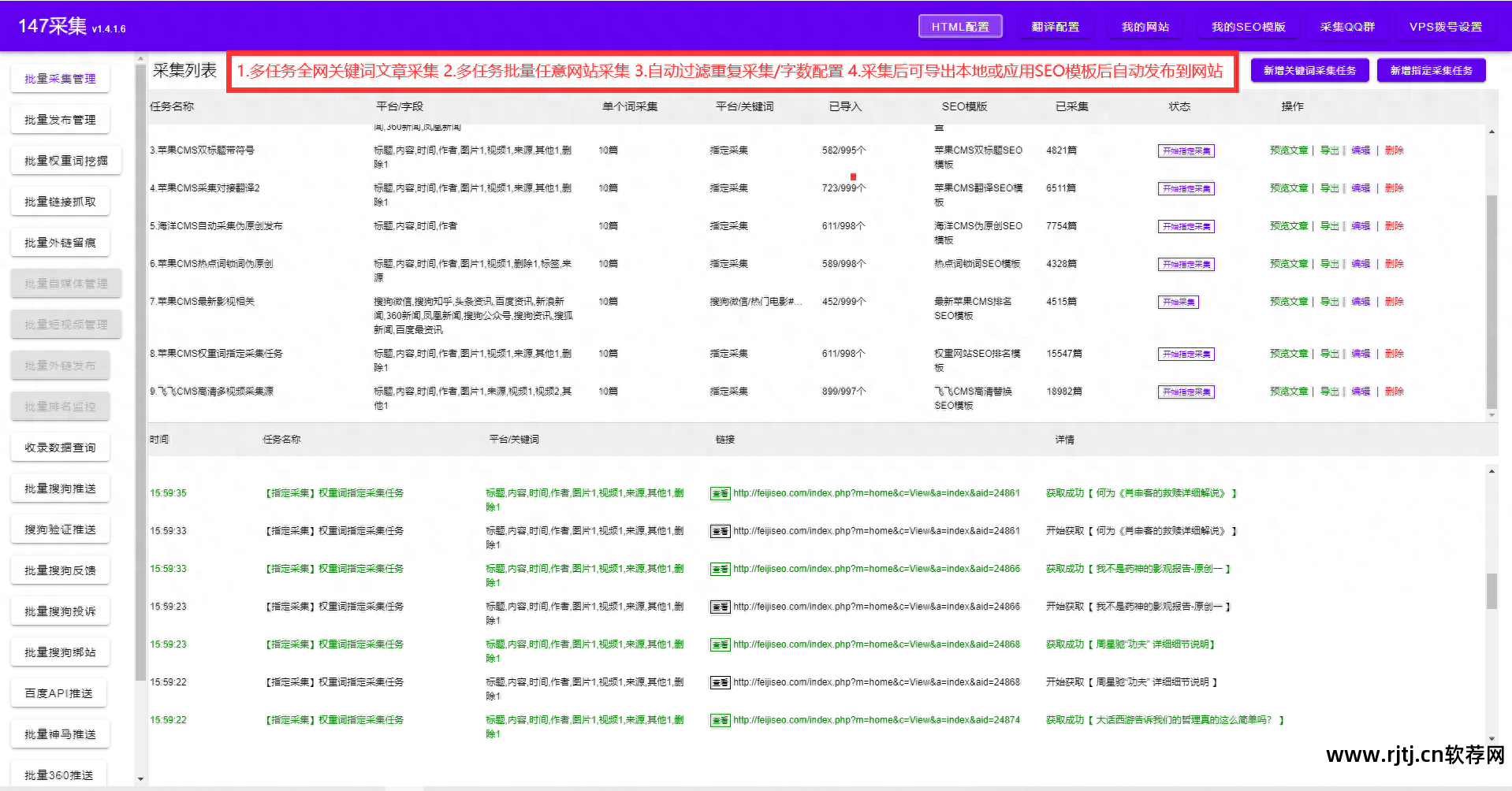Open HTML配置 in the top navigation
The width and height of the screenshot is (1512, 791).
959,25
